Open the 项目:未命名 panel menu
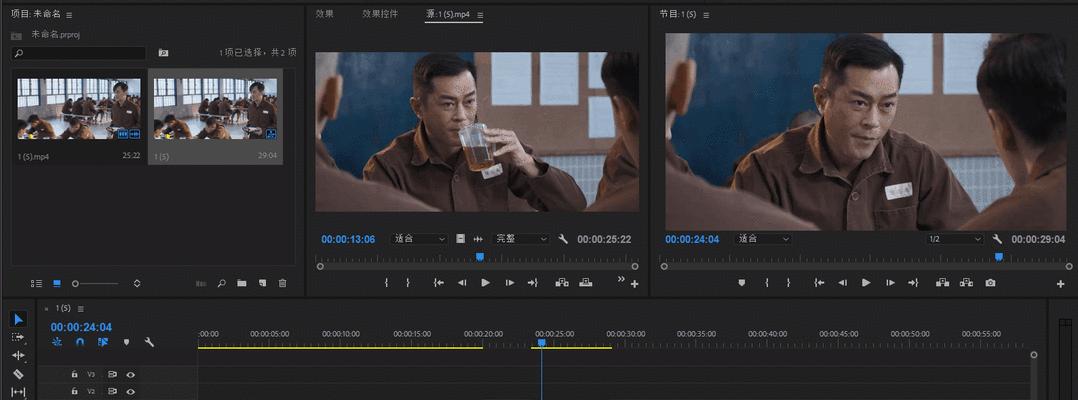The width and height of the screenshot is (1078, 400). (69, 14)
